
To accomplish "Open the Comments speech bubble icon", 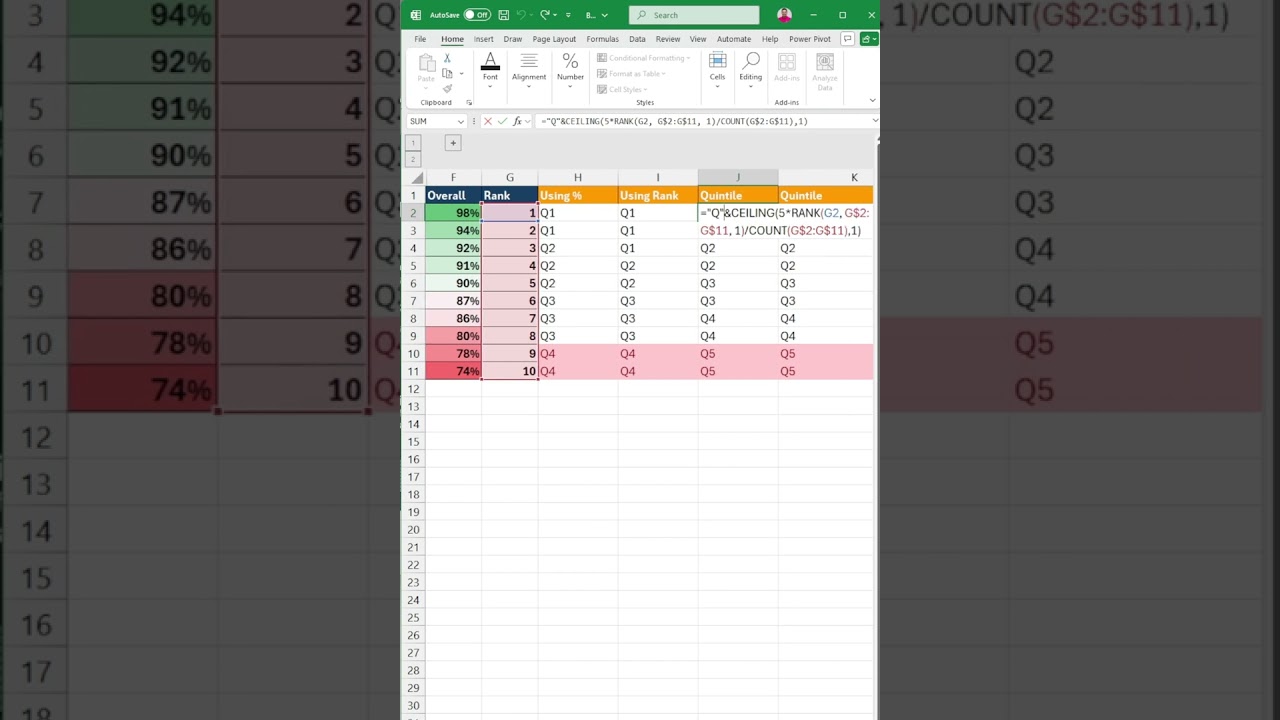I will click(847, 39).
